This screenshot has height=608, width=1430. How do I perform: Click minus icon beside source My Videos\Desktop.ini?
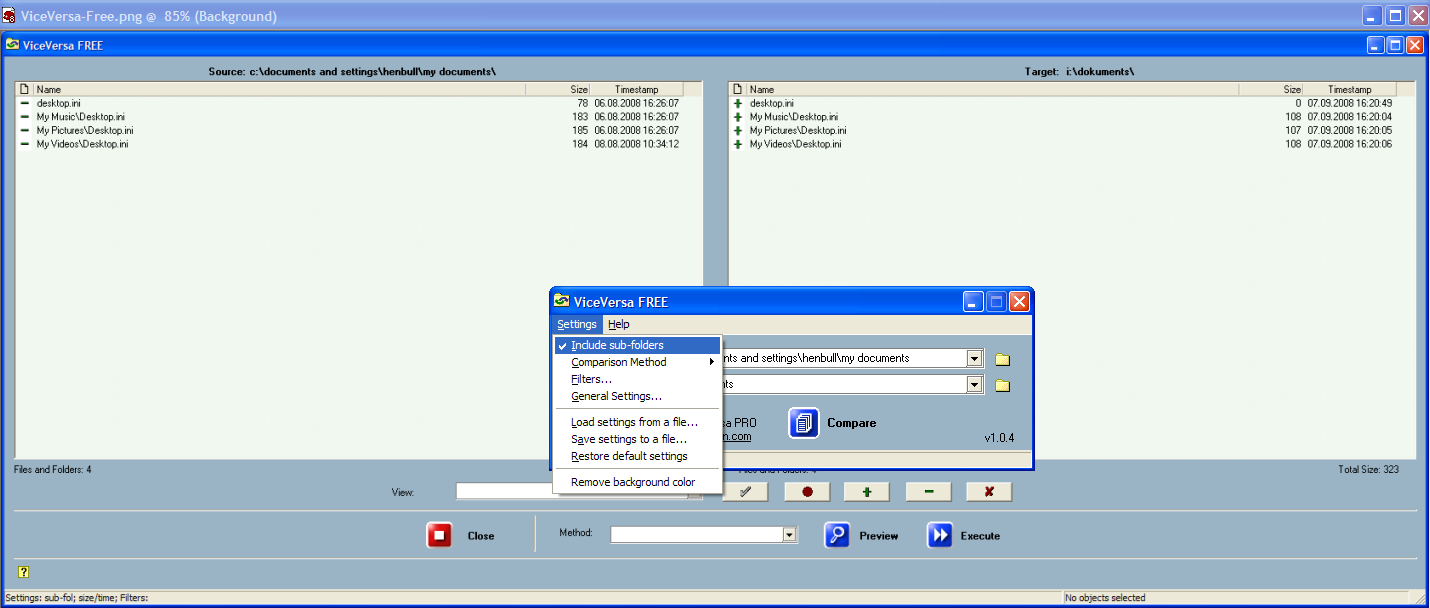(25, 144)
